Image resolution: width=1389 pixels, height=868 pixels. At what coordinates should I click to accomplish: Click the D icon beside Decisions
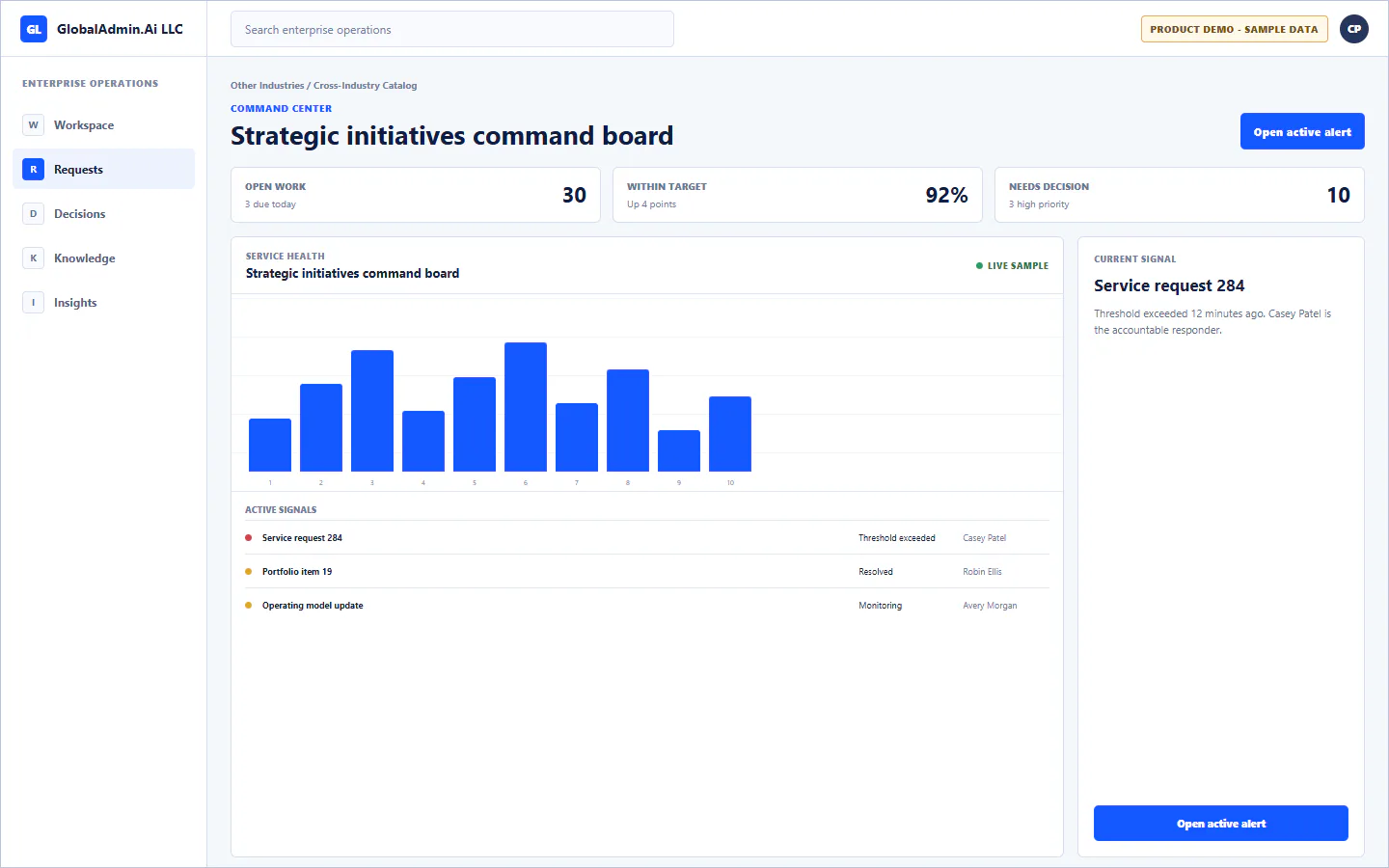point(34,214)
